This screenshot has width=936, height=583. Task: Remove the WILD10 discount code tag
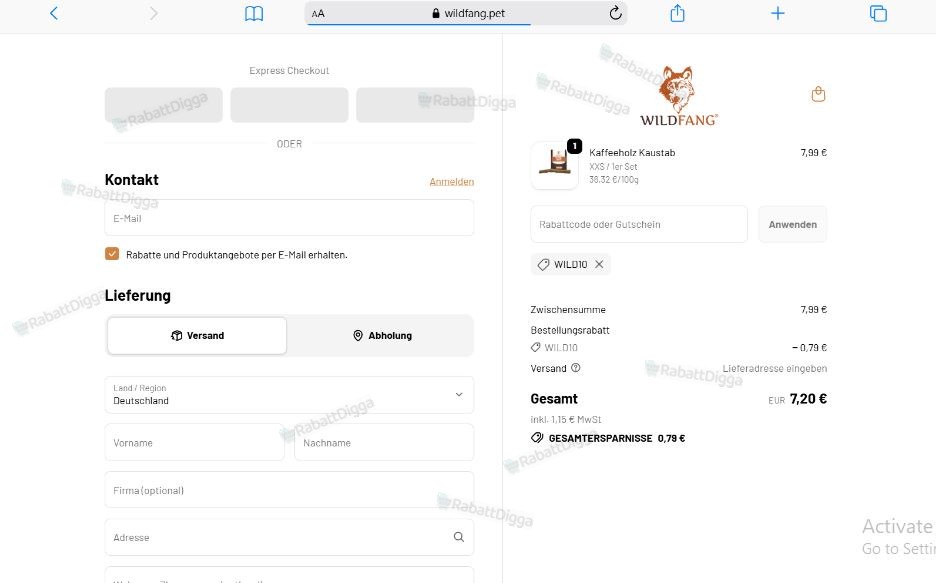click(x=599, y=264)
